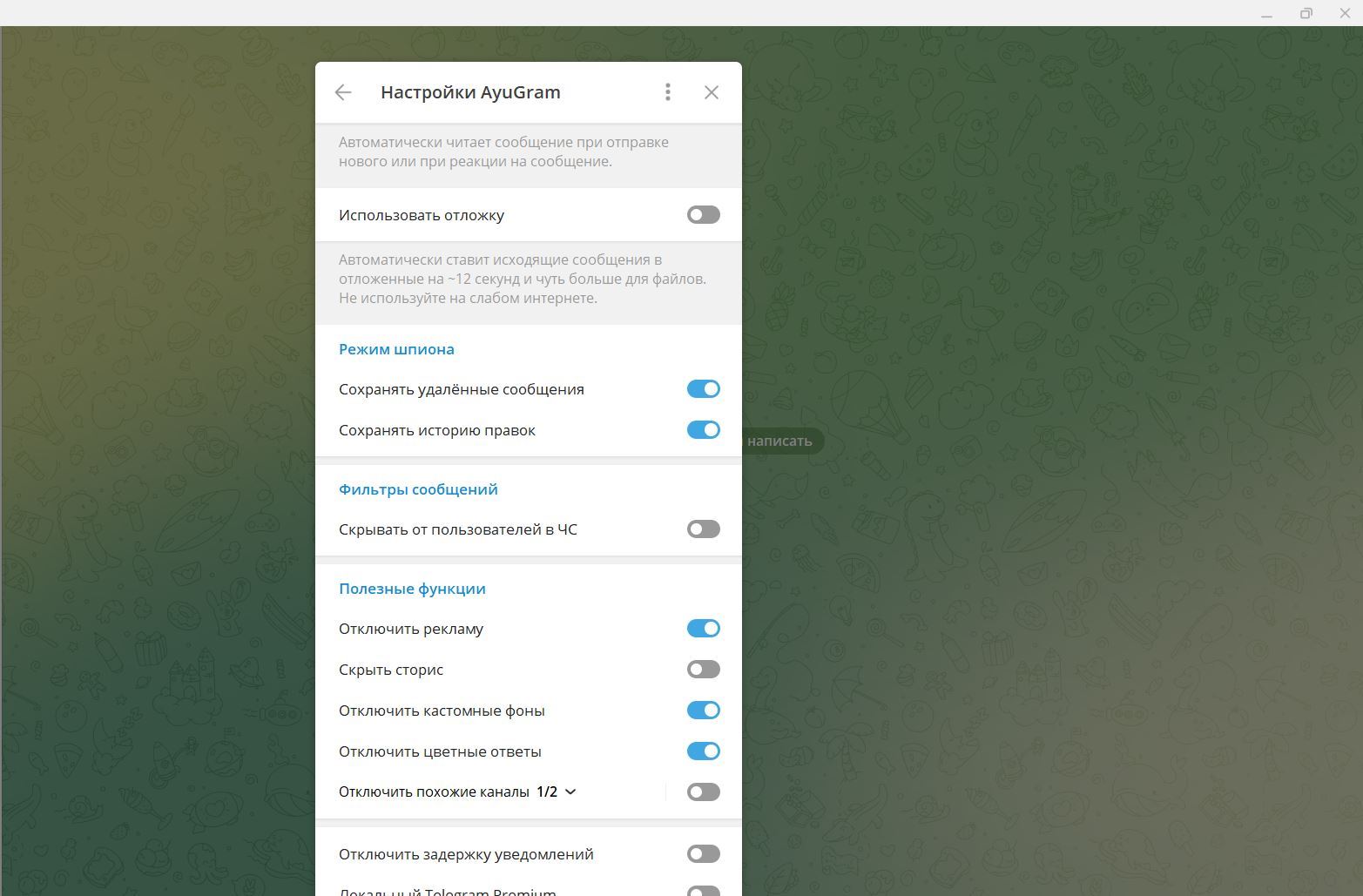Click the "Использовать отложку" row label
This screenshot has width=1363, height=896.
[x=422, y=215]
